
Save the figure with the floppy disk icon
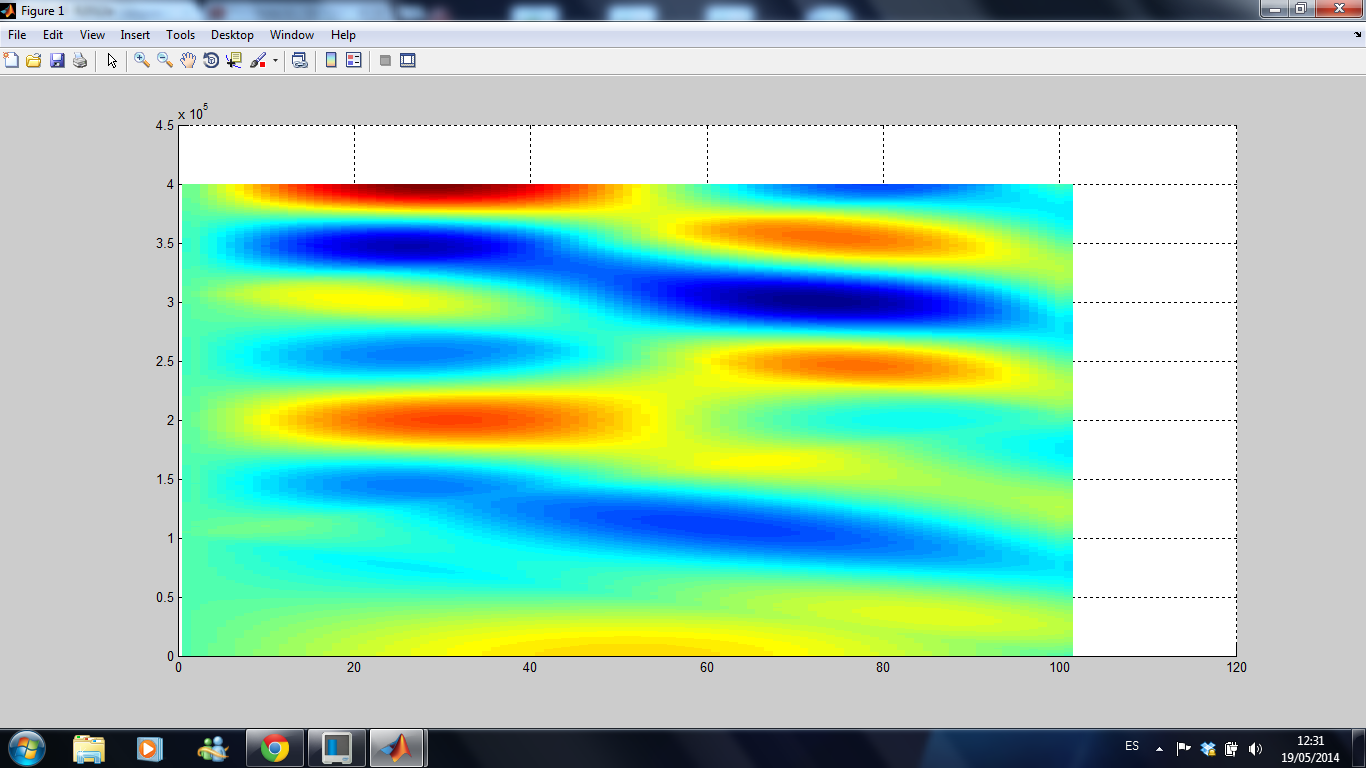pos(57,61)
